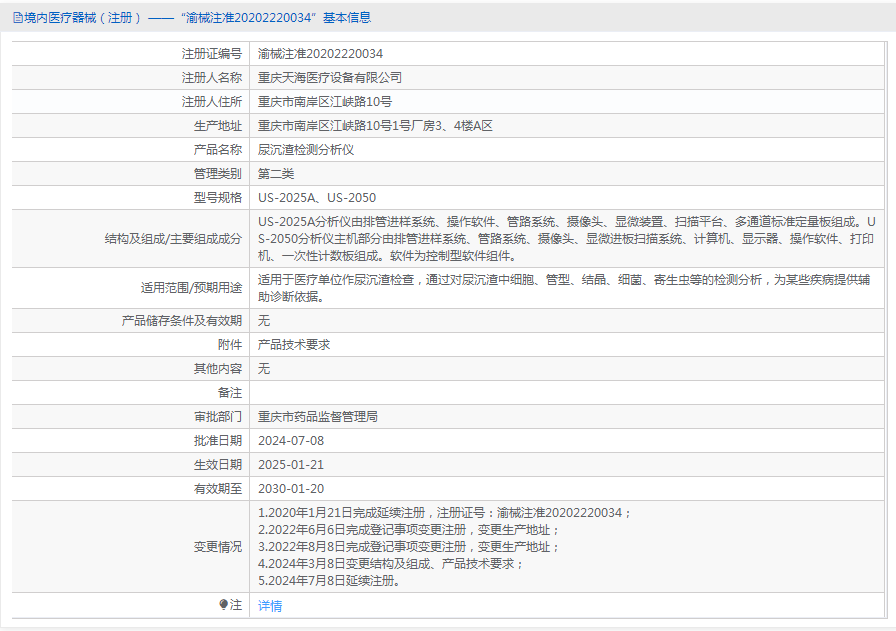Screen dimensions: 896x631
Task: Click the lightbulb icon next to 注
Action: pos(223,604)
